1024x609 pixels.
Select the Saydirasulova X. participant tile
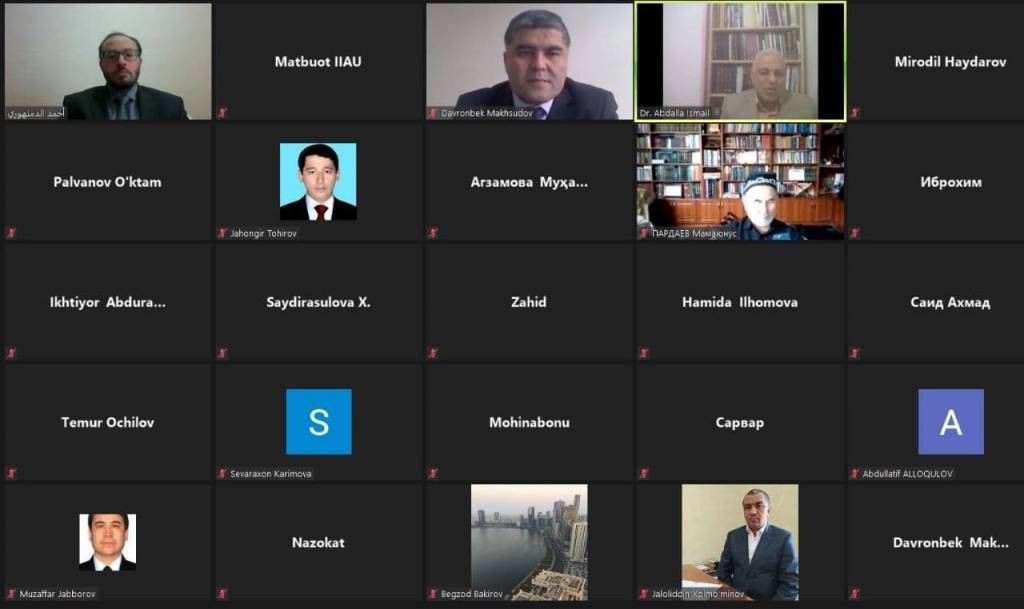[318, 302]
